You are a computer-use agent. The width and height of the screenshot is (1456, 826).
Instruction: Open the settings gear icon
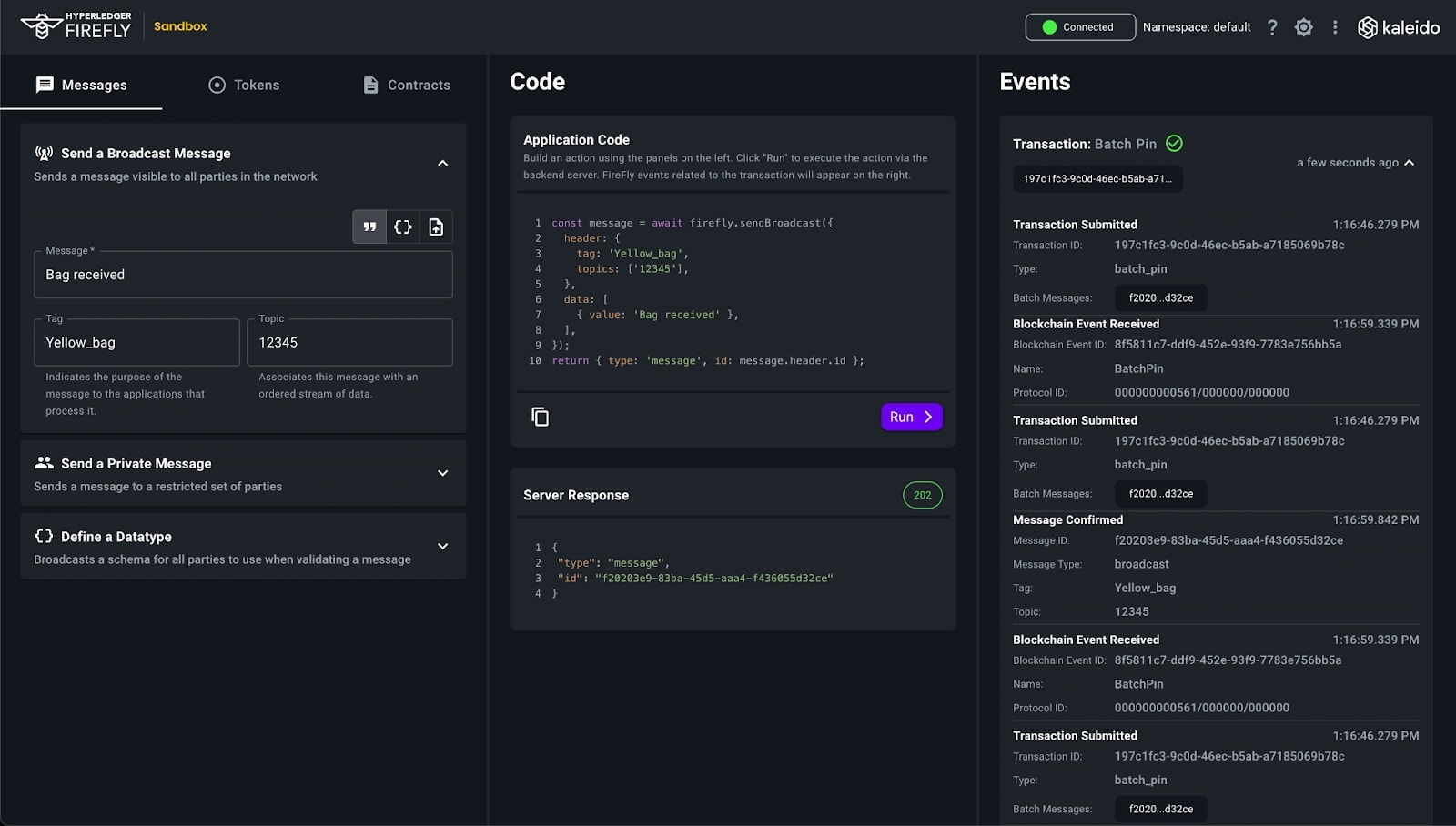click(1304, 27)
